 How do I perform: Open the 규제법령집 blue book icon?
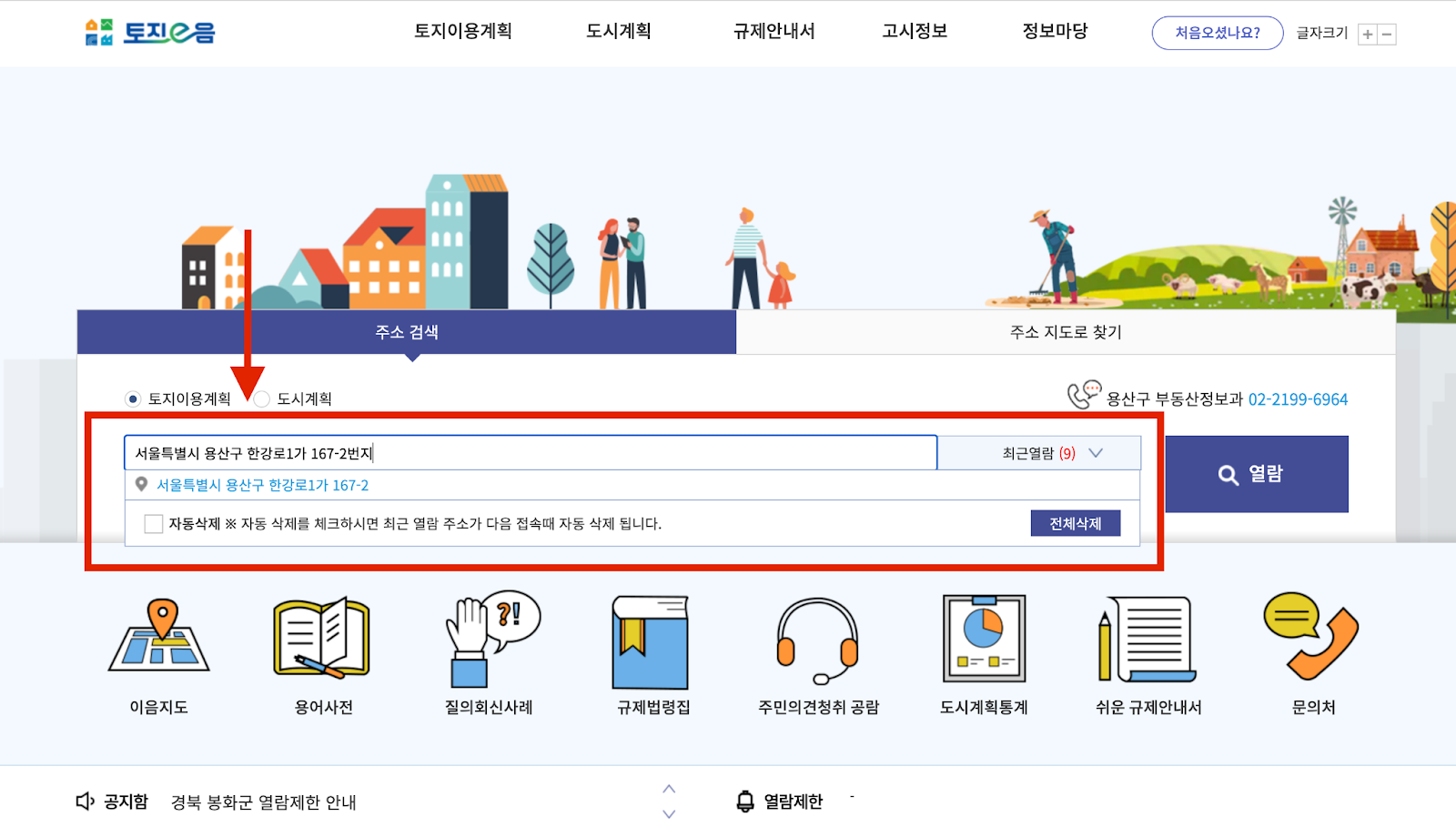tap(651, 641)
